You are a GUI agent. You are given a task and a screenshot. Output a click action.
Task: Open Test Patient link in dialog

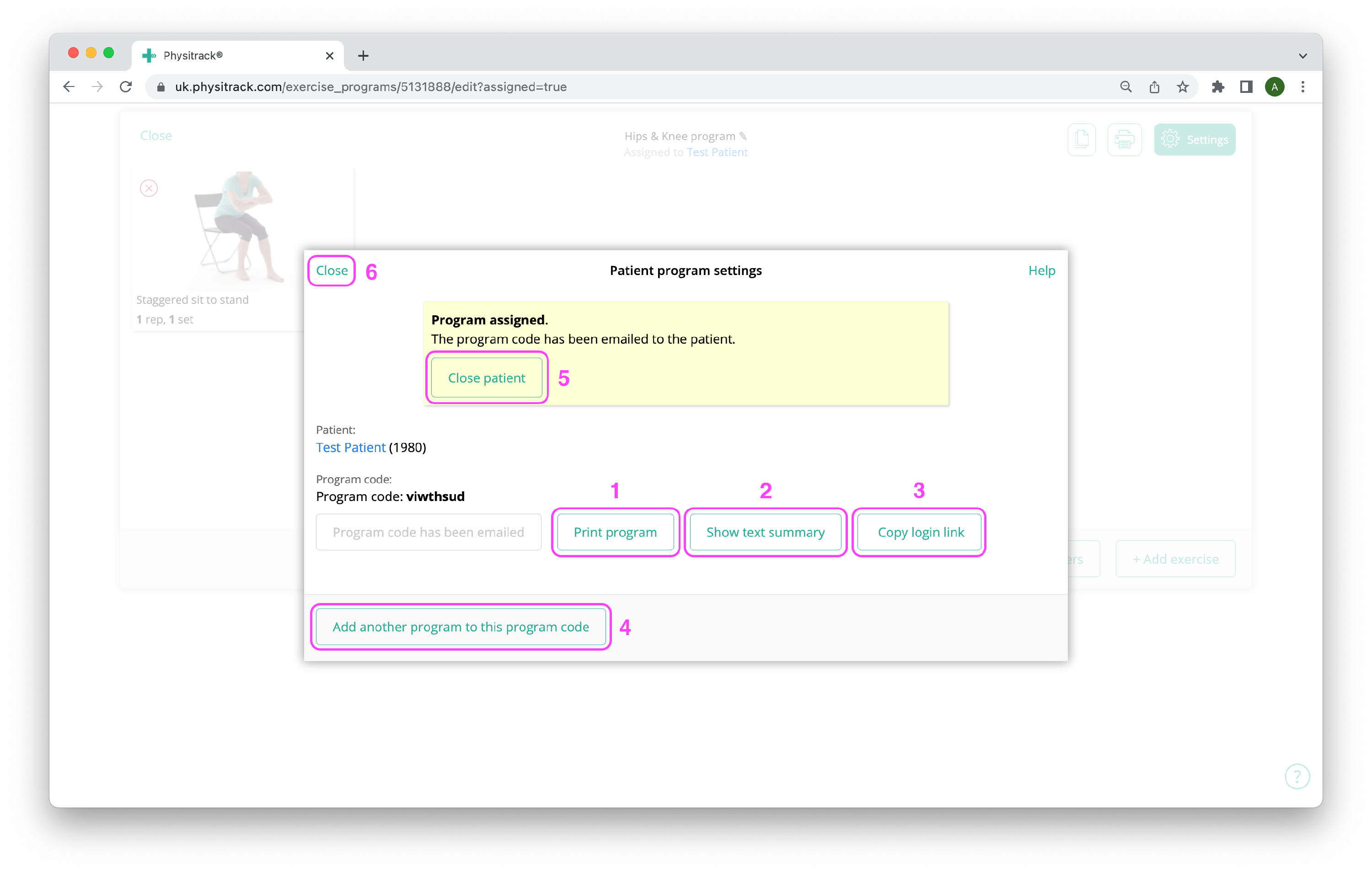point(350,447)
